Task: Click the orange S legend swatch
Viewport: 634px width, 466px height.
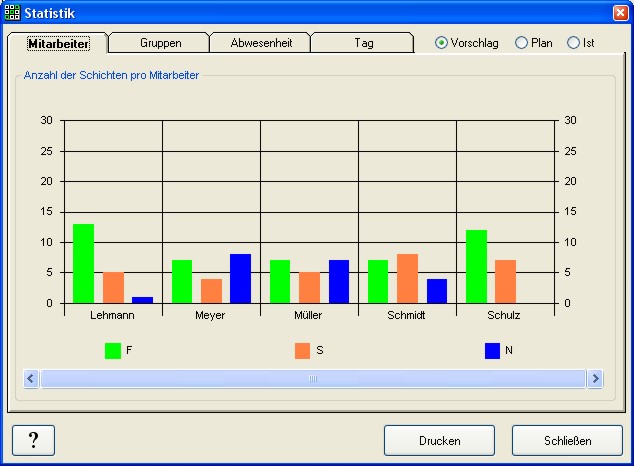Action: point(303,351)
